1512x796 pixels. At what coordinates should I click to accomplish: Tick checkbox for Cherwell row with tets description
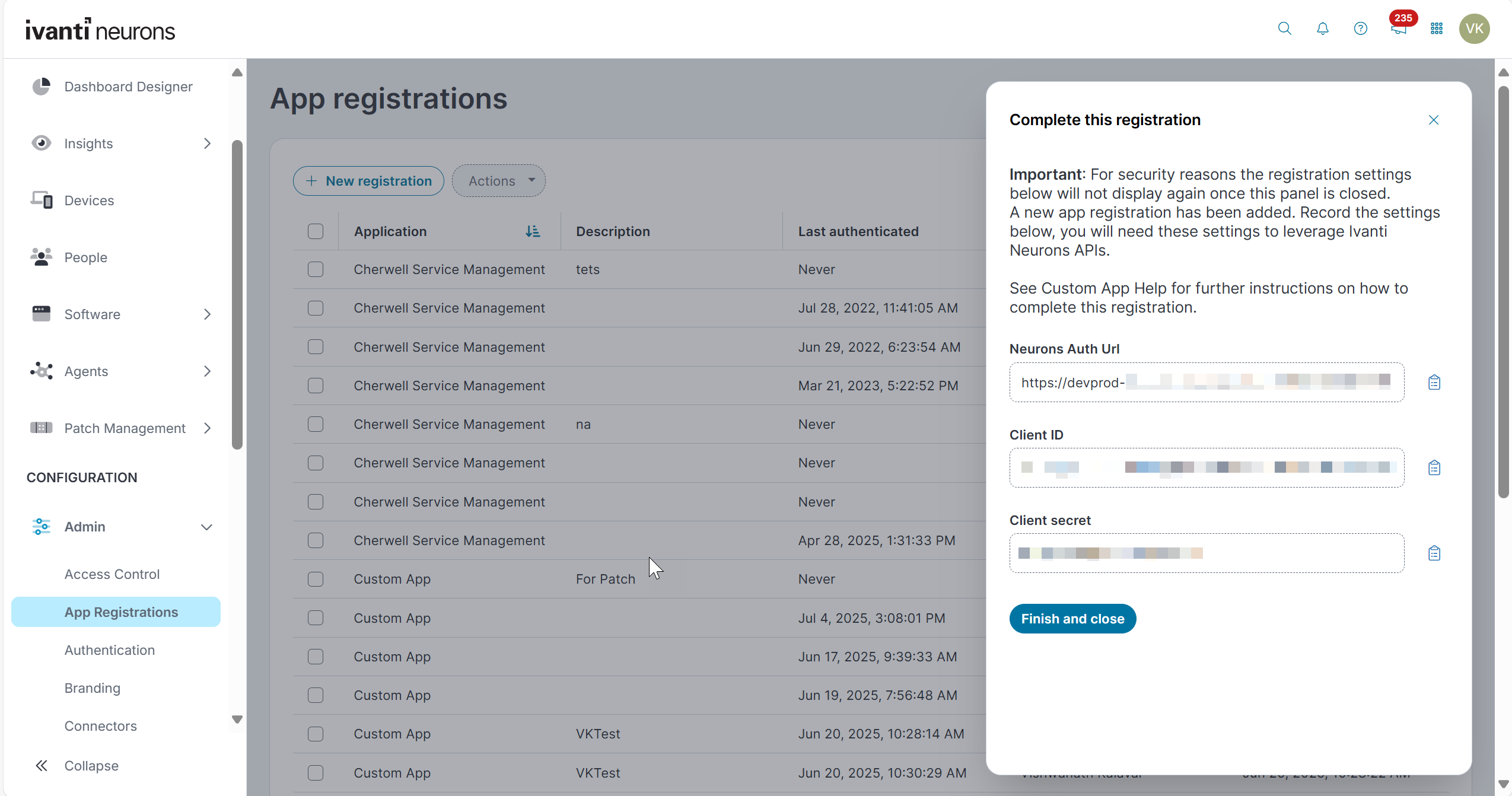click(x=316, y=269)
